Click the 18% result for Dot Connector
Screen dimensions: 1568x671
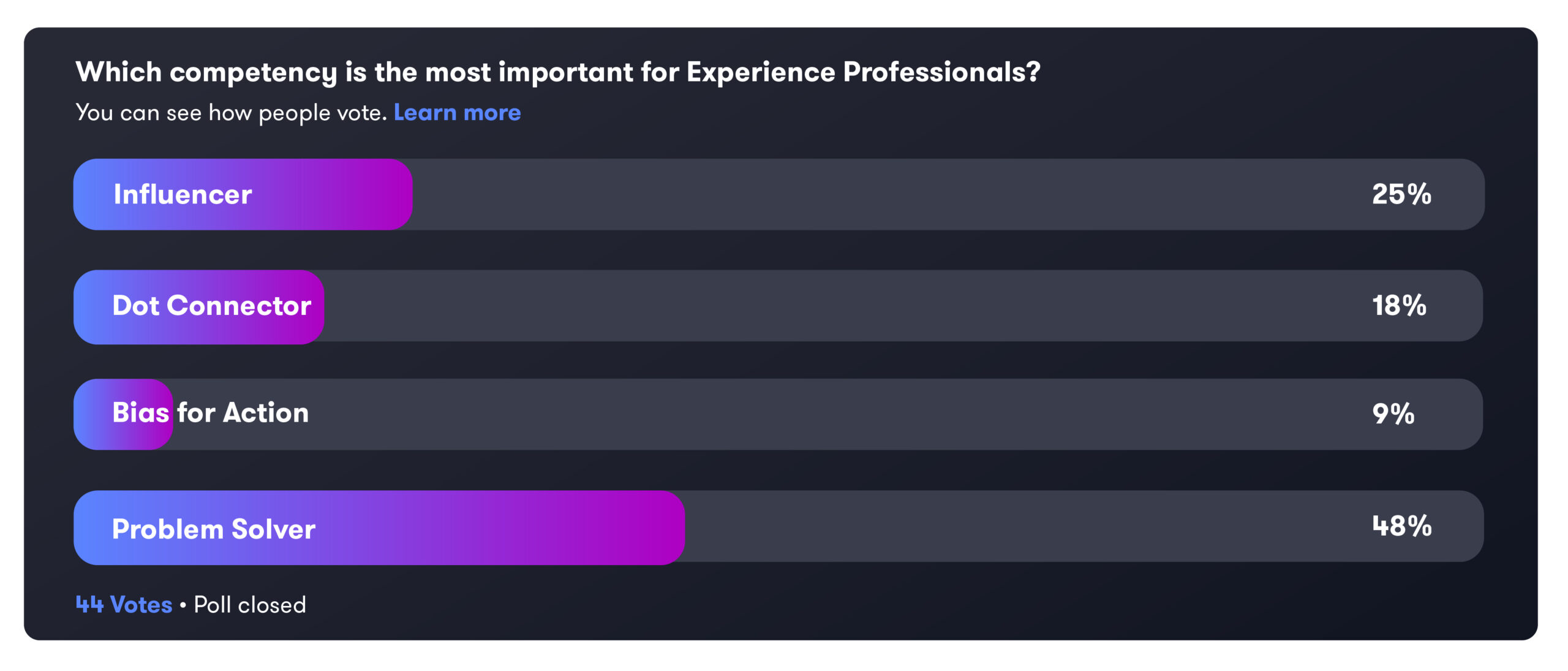click(1399, 306)
